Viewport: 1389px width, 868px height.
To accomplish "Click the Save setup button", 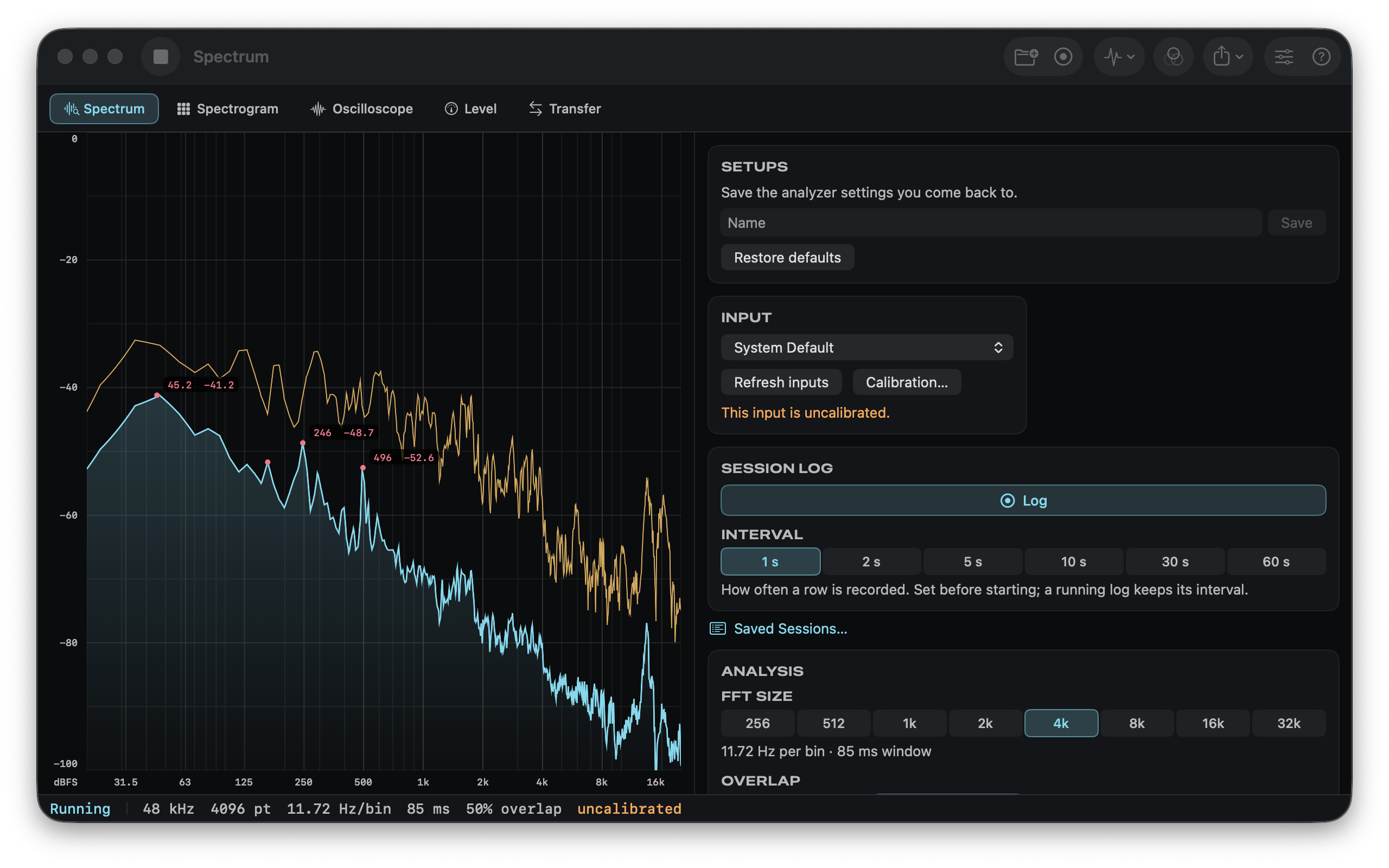I will pos(1297,223).
